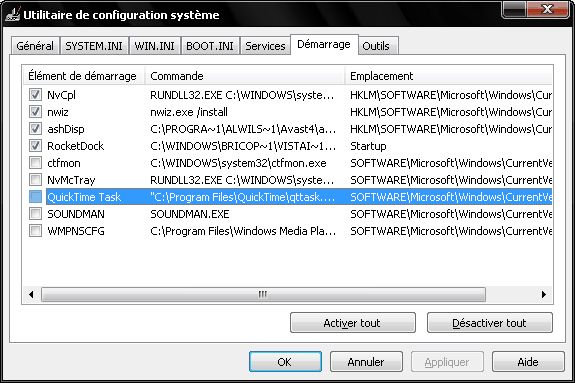Select the QuickTime Task row name
This screenshot has width=575, height=383.
click(84, 197)
